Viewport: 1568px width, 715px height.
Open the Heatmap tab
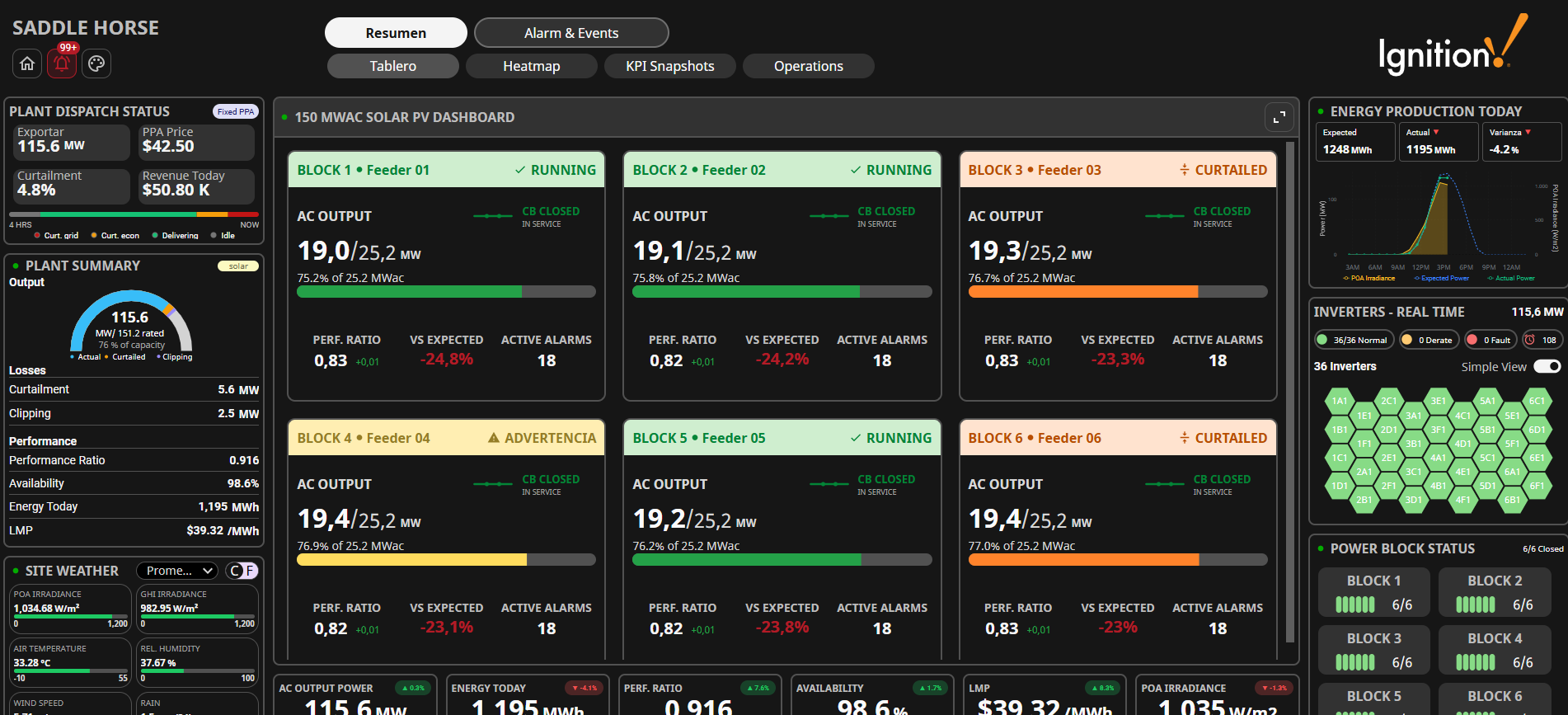tap(532, 66)
